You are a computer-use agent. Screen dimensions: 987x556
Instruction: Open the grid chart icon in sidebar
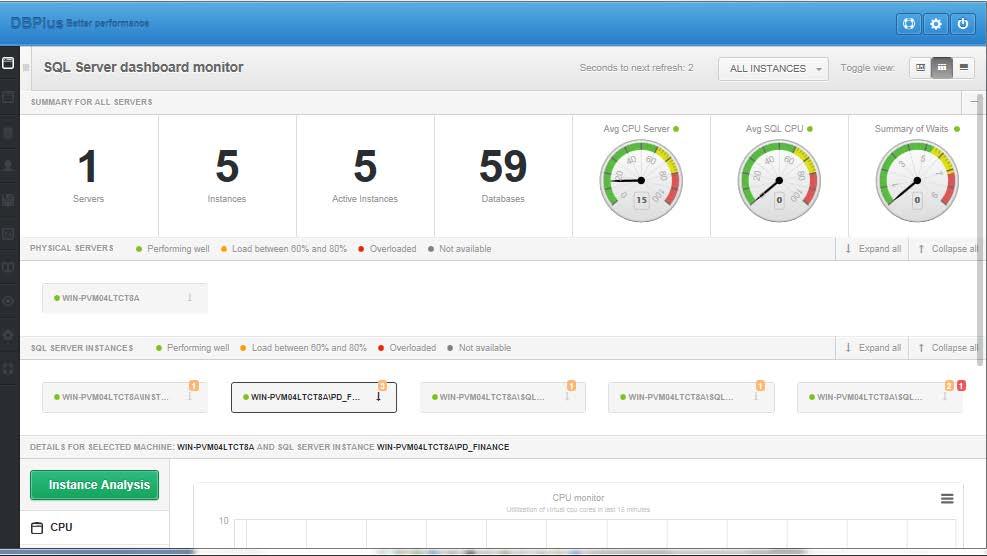click(x=8, y=200)
